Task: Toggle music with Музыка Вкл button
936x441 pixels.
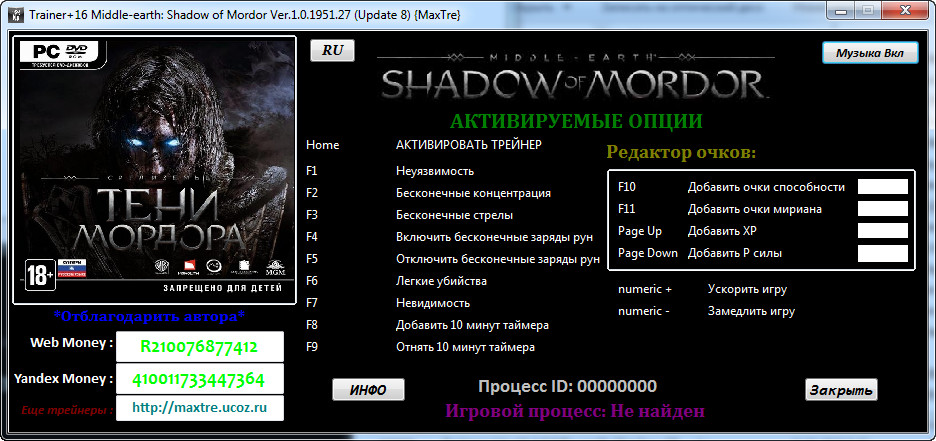Action: (872, 53)
